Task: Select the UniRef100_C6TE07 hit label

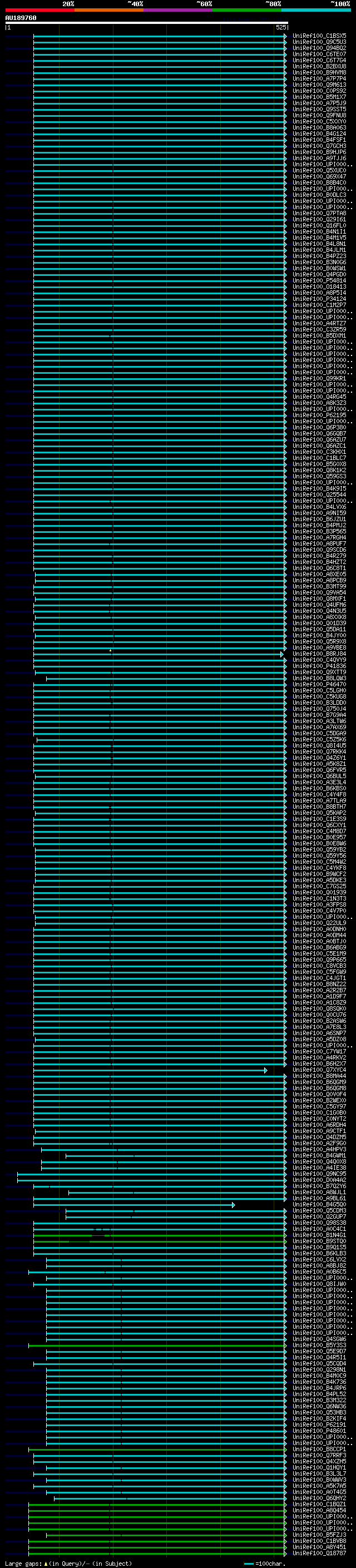Action: (x=319, y=54)
